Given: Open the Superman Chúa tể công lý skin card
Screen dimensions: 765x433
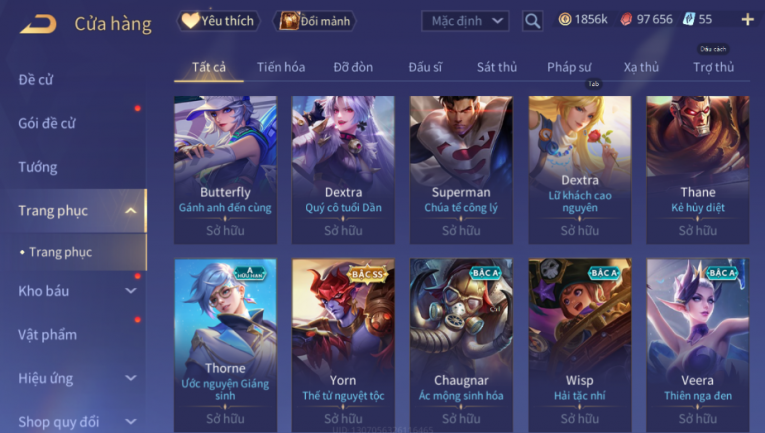Looking at the screenshot, I should point(461,170).
